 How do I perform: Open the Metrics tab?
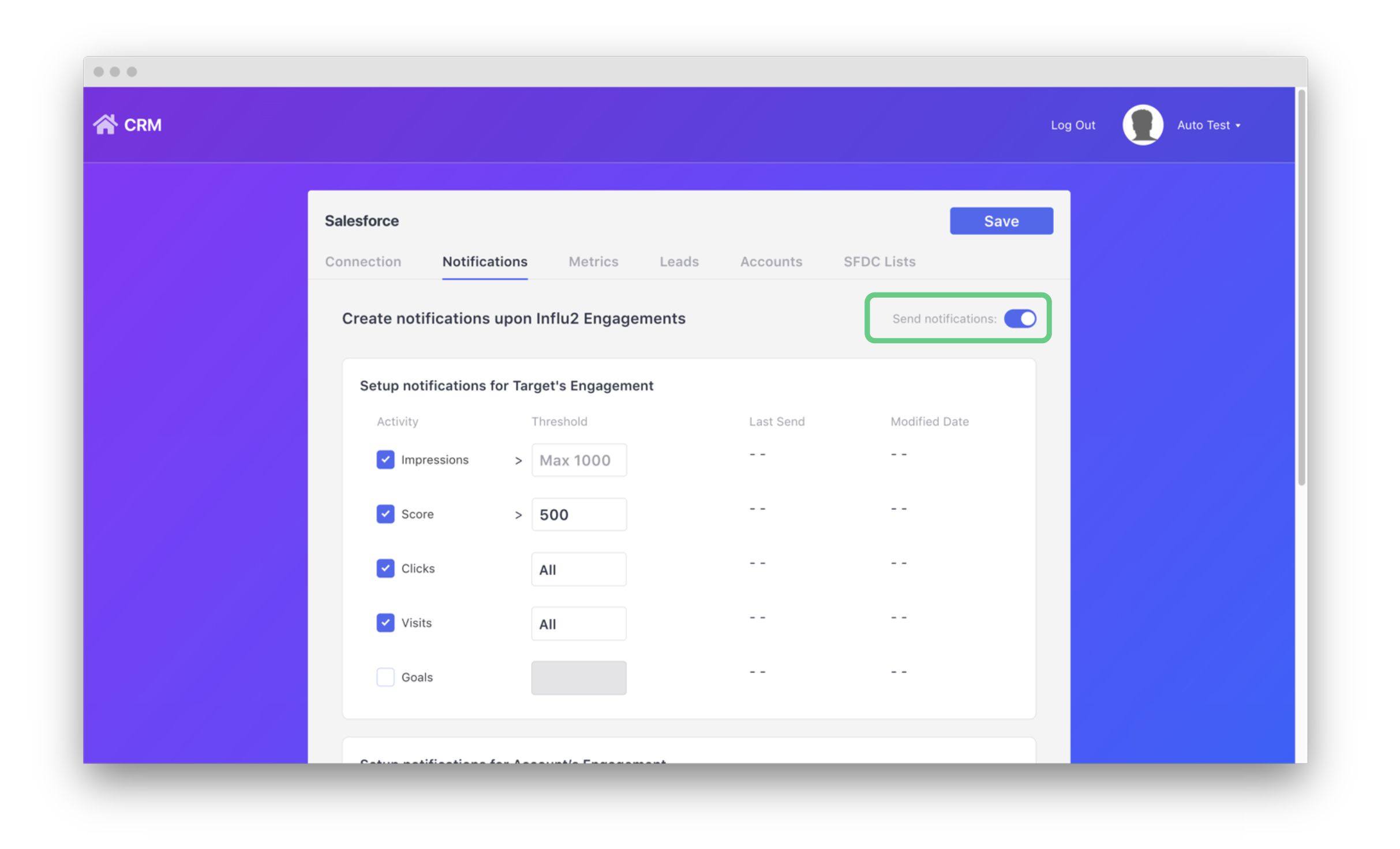(593, 262)
